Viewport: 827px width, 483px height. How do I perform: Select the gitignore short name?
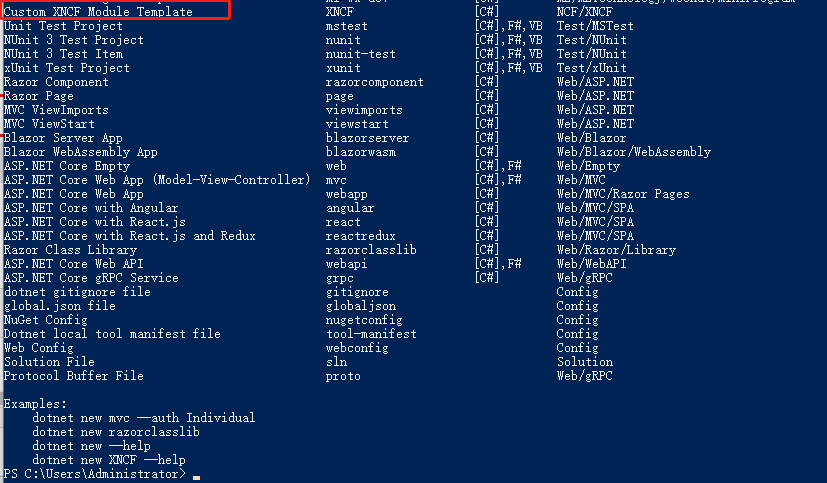point(357,292)
